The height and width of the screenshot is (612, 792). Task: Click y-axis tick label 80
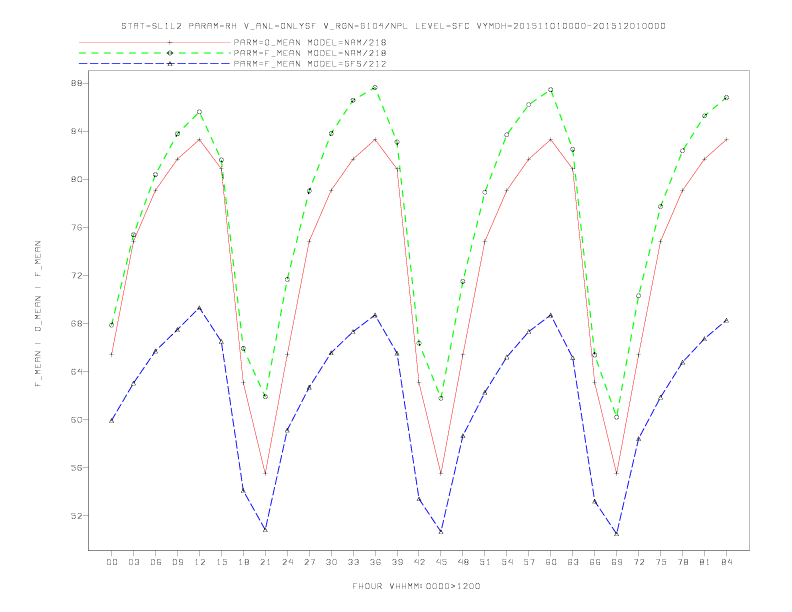tap(76, 179)
